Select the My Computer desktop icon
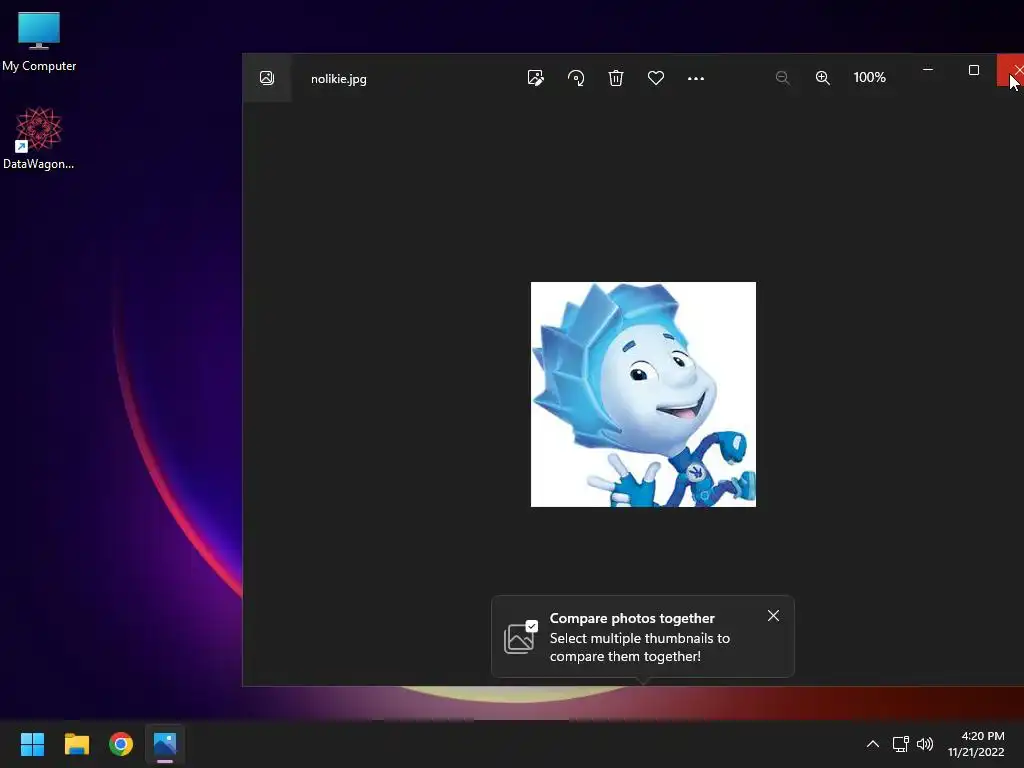The height and width of the screenshot is (768, 1024). click(x=39, y=41)
